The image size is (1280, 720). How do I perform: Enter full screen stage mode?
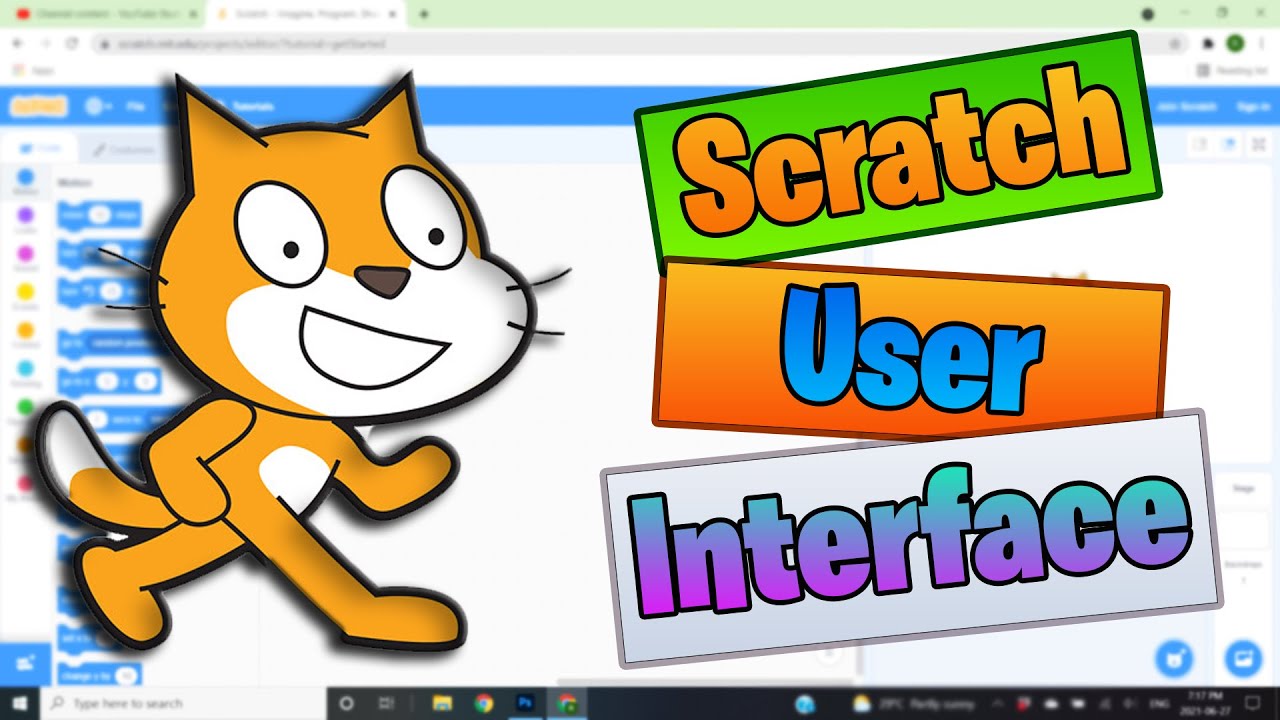[x=1258, y=144]
